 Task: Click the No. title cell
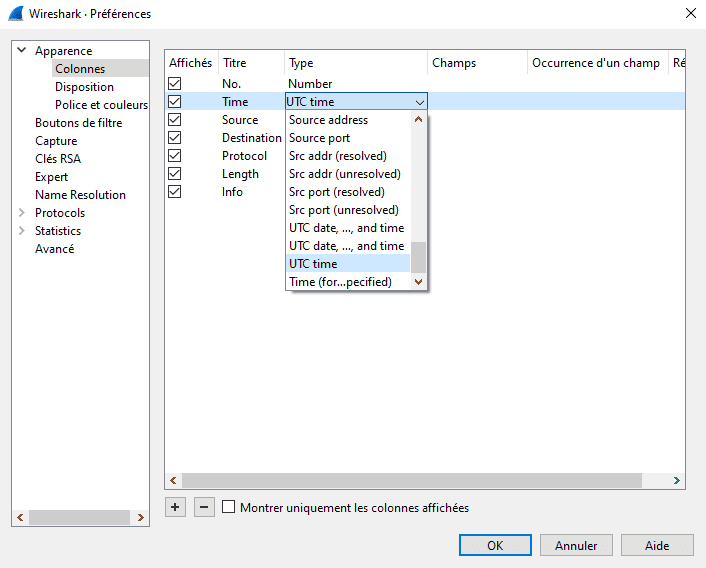tap(231, 84)
